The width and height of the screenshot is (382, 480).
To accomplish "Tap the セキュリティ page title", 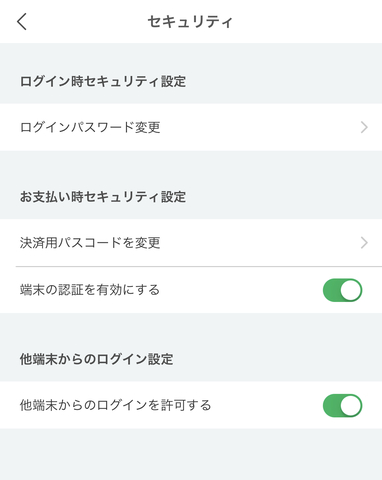I will 190,22.
